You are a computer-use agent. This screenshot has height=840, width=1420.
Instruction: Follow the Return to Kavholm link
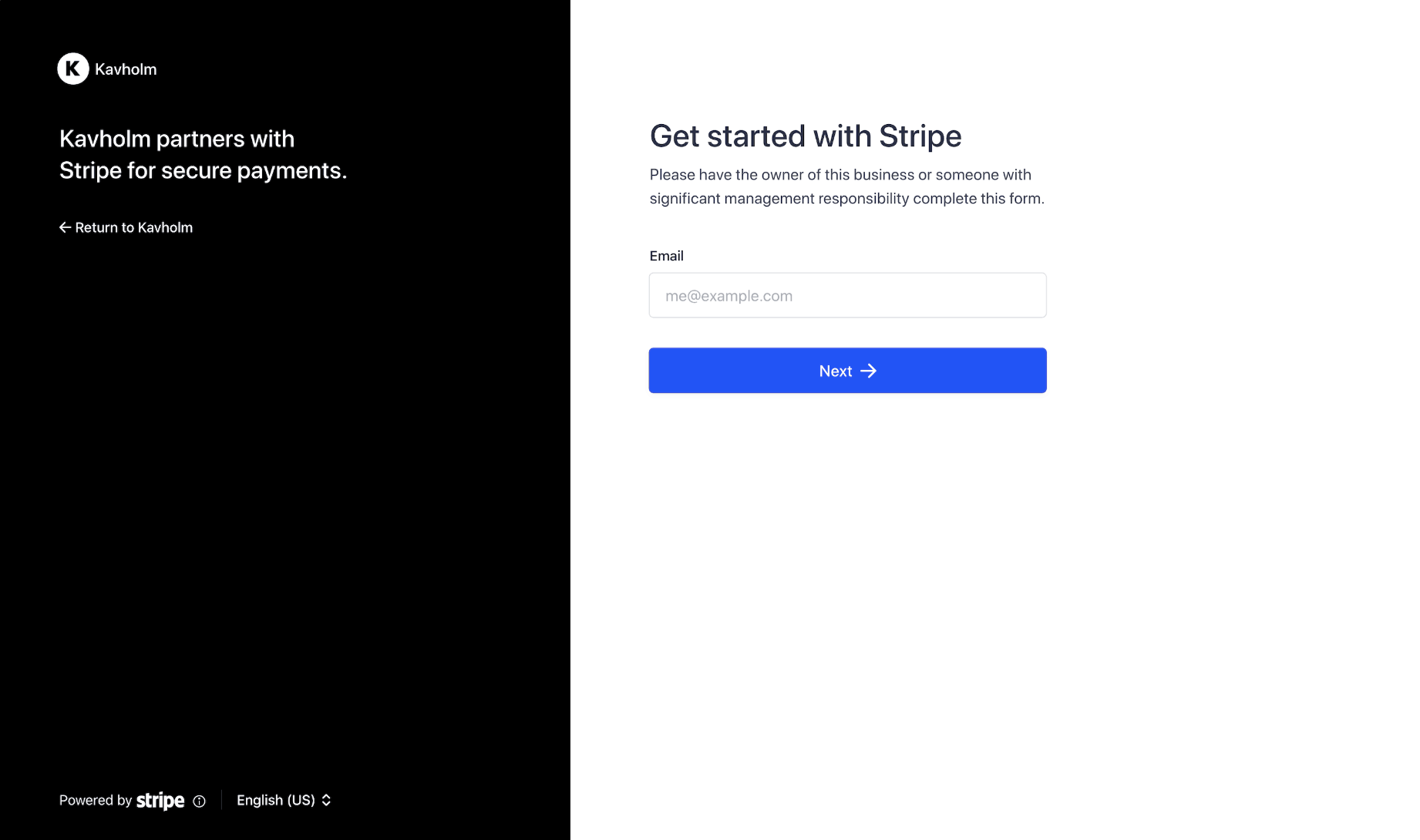click(x=133, y=227)
